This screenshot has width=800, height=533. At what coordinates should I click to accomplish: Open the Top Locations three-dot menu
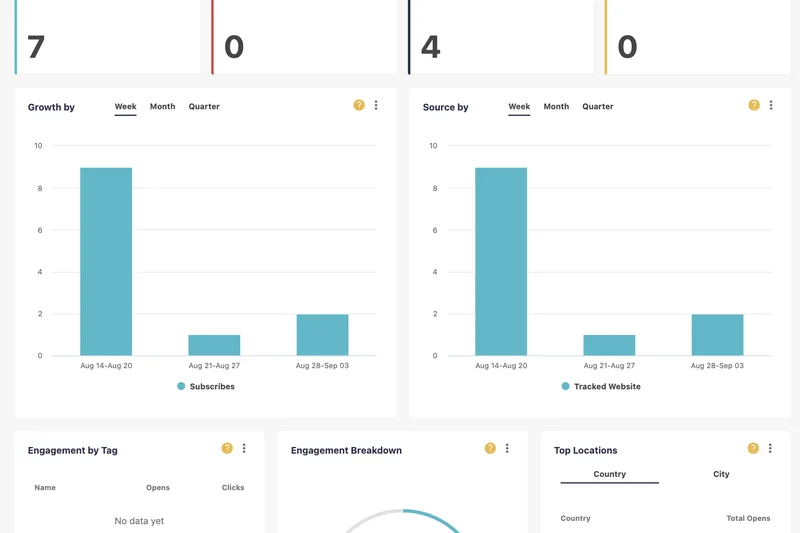tap(770, 449)
